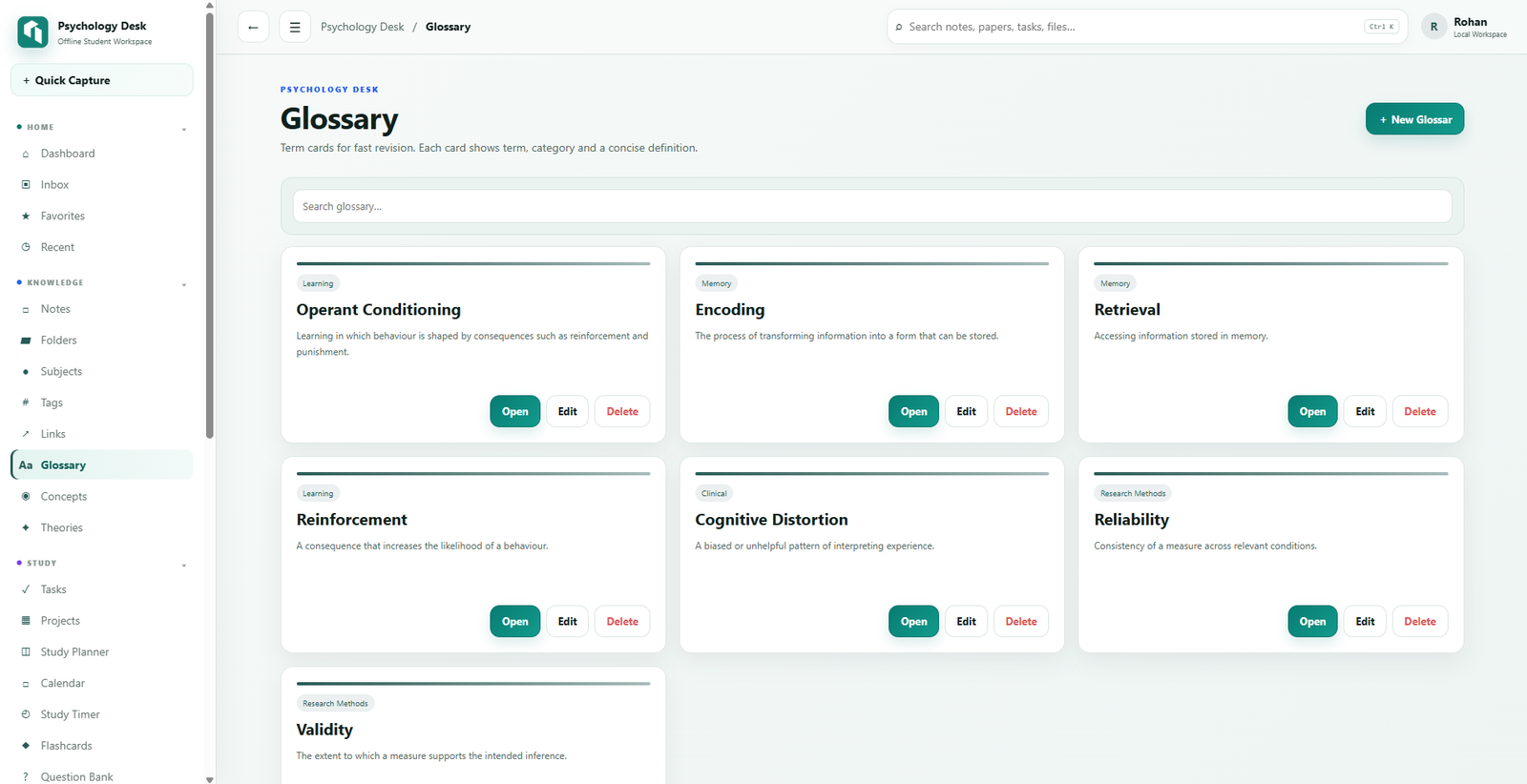This screenshot has width=1527, height=784.
Task: Go to Favorites in the sidebar
Action: pyautogui.click(x=101, y=217)
